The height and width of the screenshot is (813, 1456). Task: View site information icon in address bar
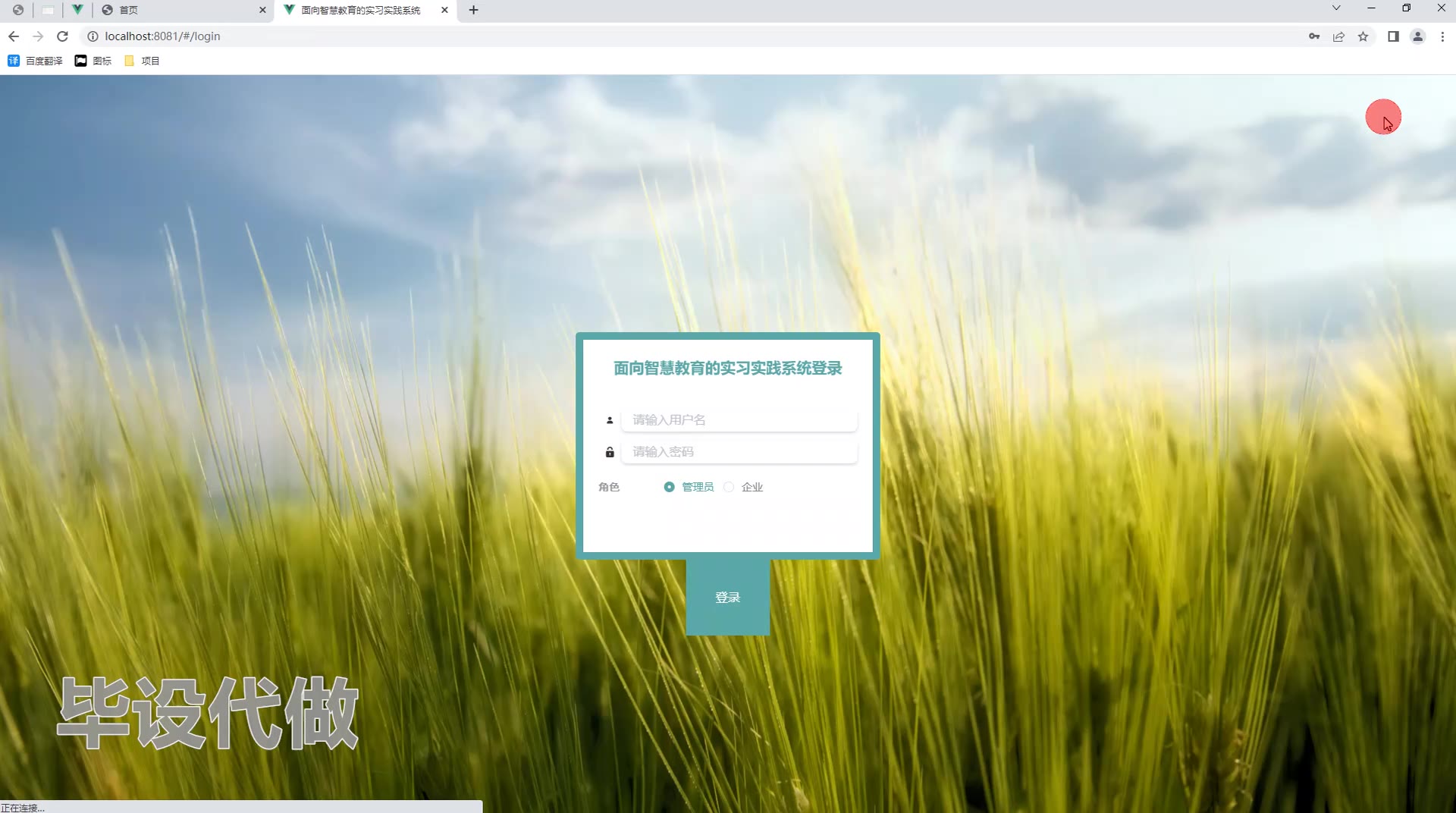93,36
